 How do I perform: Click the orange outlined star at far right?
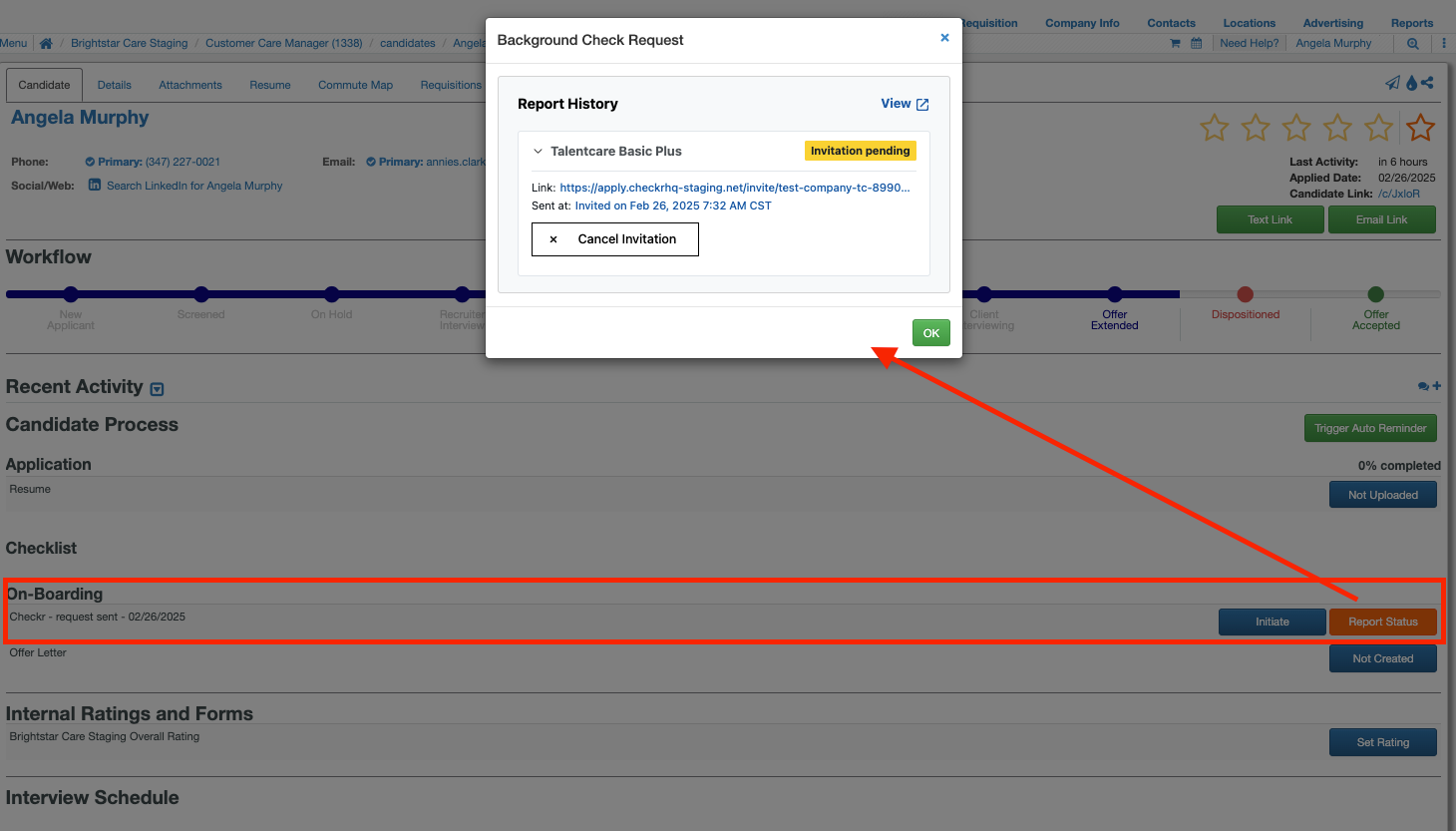pos(1420,128)
